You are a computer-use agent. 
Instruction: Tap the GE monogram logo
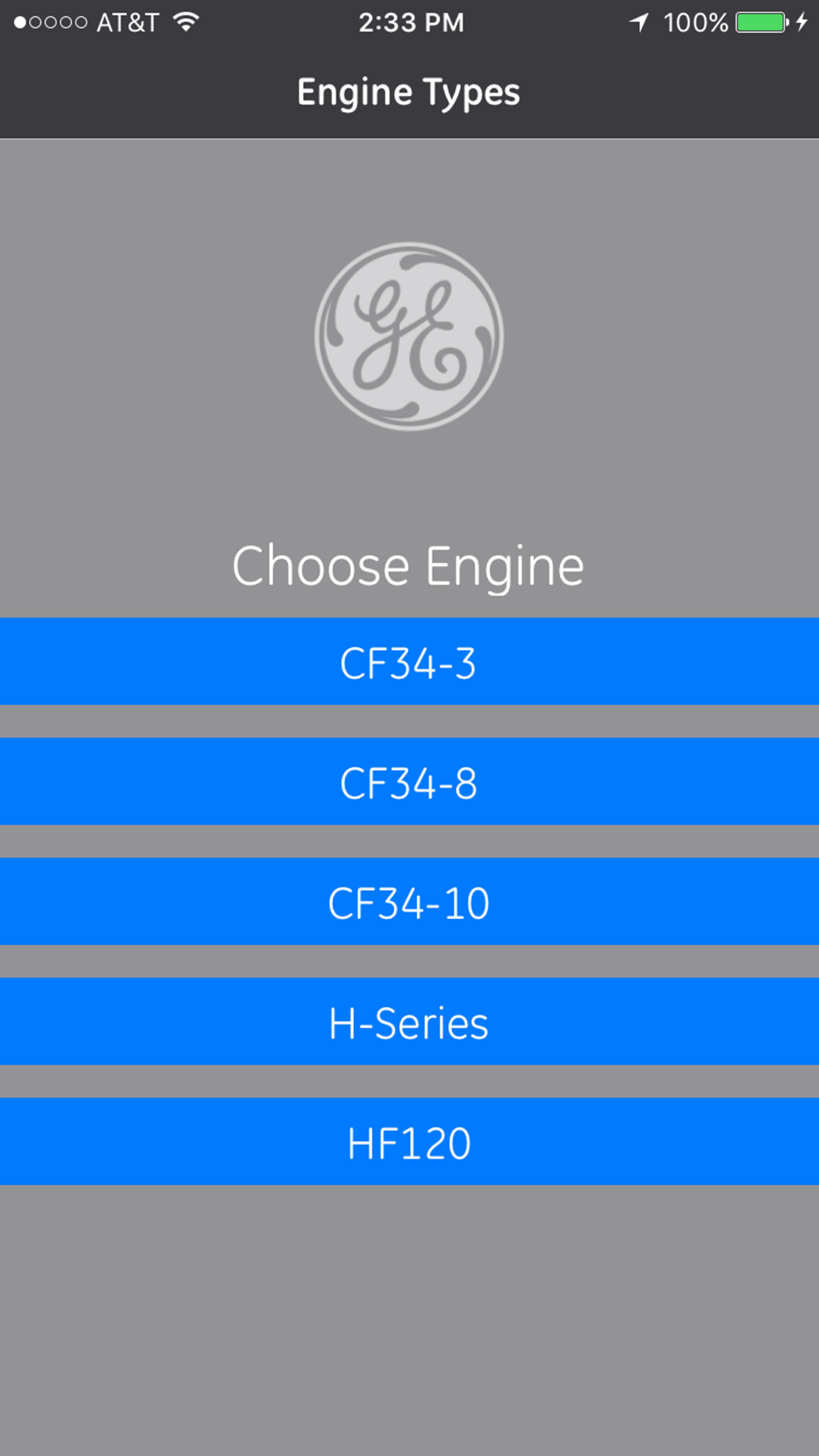coord(409,336)
